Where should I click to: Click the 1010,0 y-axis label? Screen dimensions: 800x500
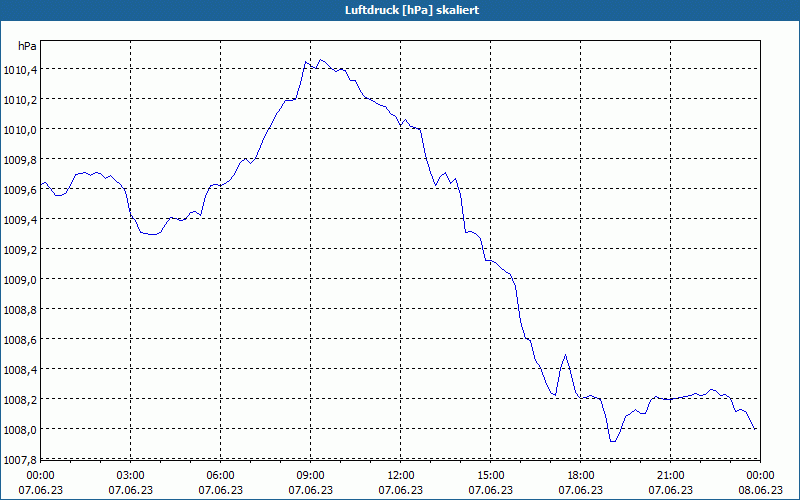20,130
